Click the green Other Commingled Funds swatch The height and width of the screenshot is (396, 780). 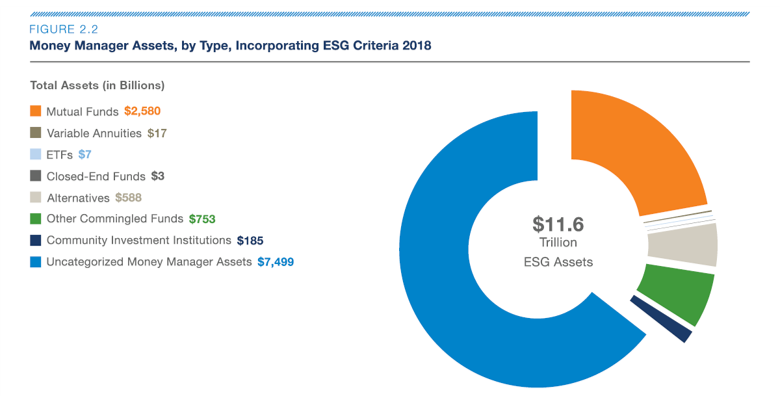35,218
